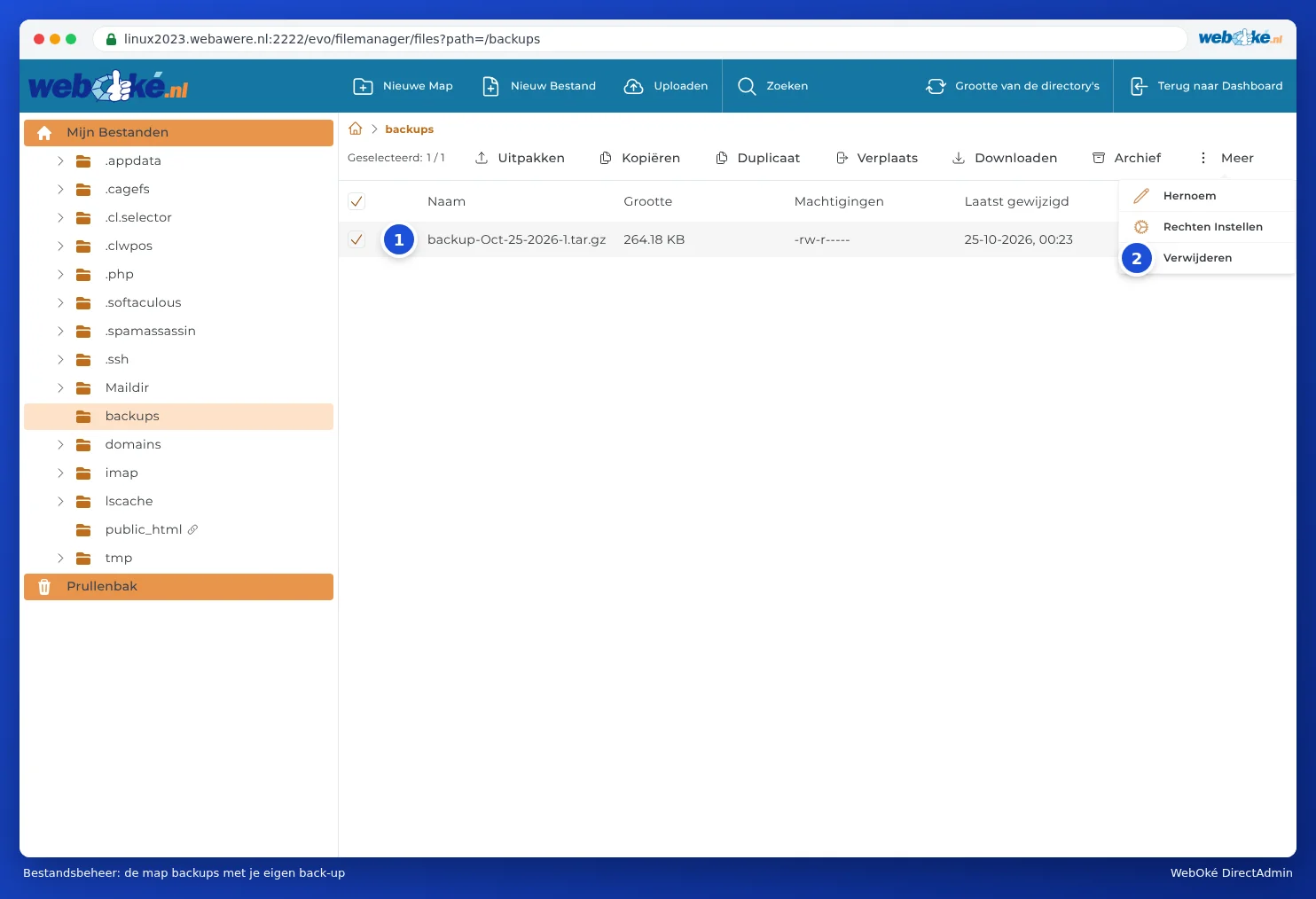Click the home icon in breadcrumb
Screen dimensions: 1316x899
(x=356, y=129)
